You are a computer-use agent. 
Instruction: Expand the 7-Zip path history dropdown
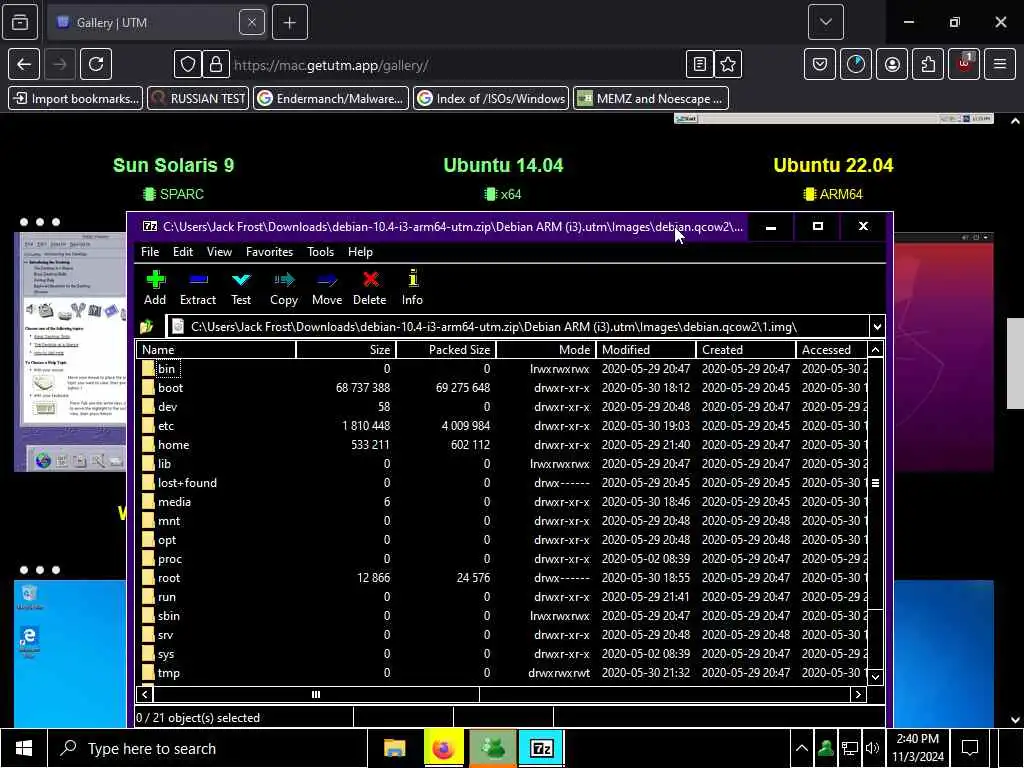(877, 327)
